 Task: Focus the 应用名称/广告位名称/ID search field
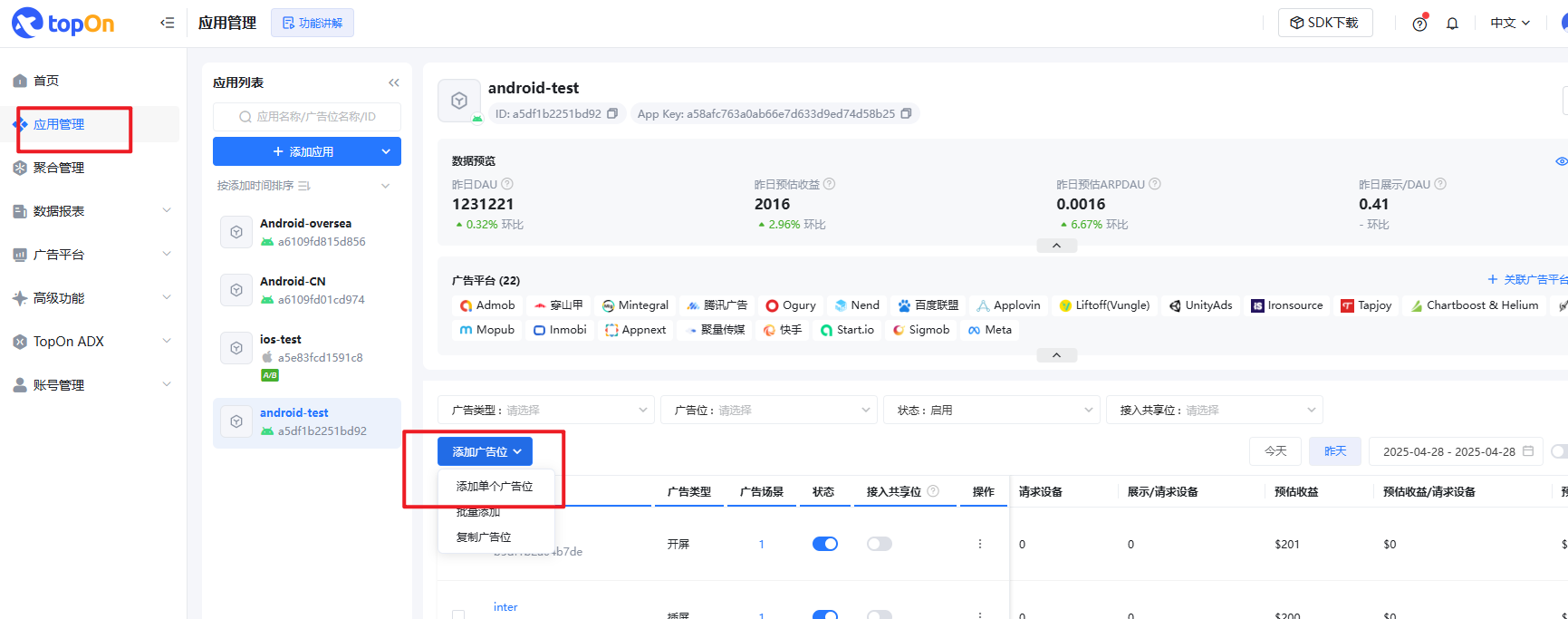(x=307, y=117)
